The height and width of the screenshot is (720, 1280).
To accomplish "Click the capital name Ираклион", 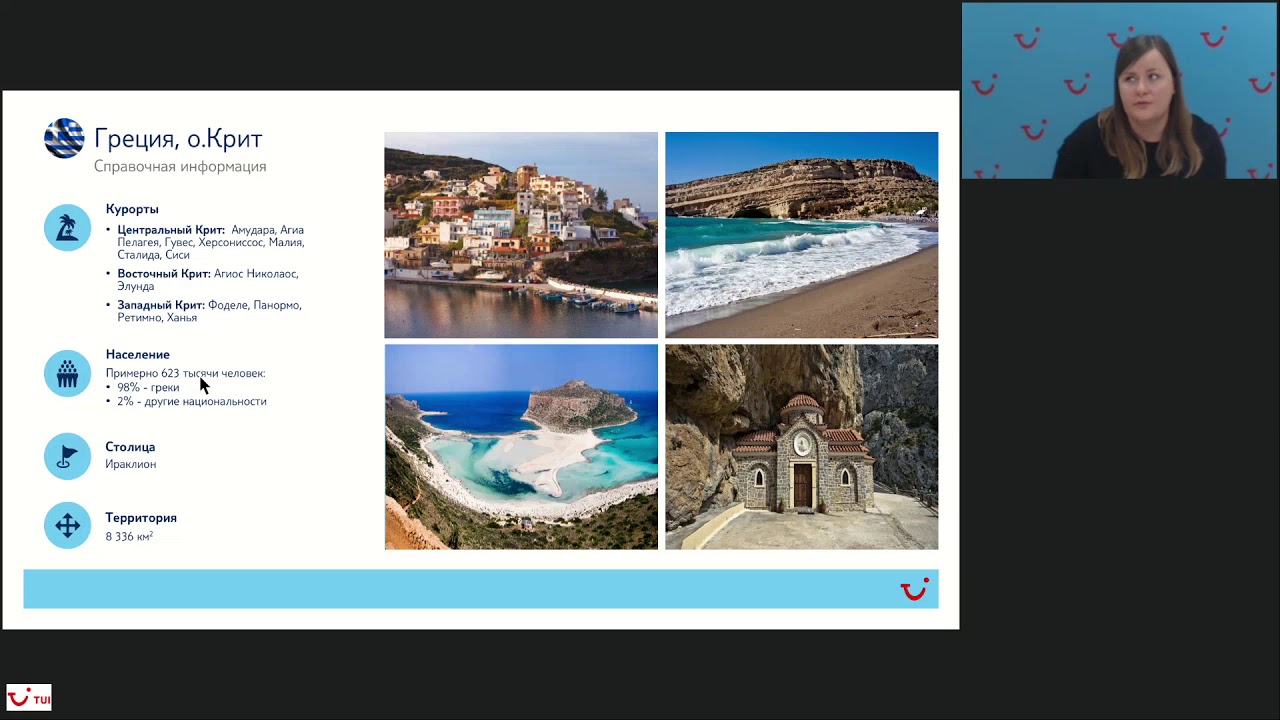I will (130, 464).
